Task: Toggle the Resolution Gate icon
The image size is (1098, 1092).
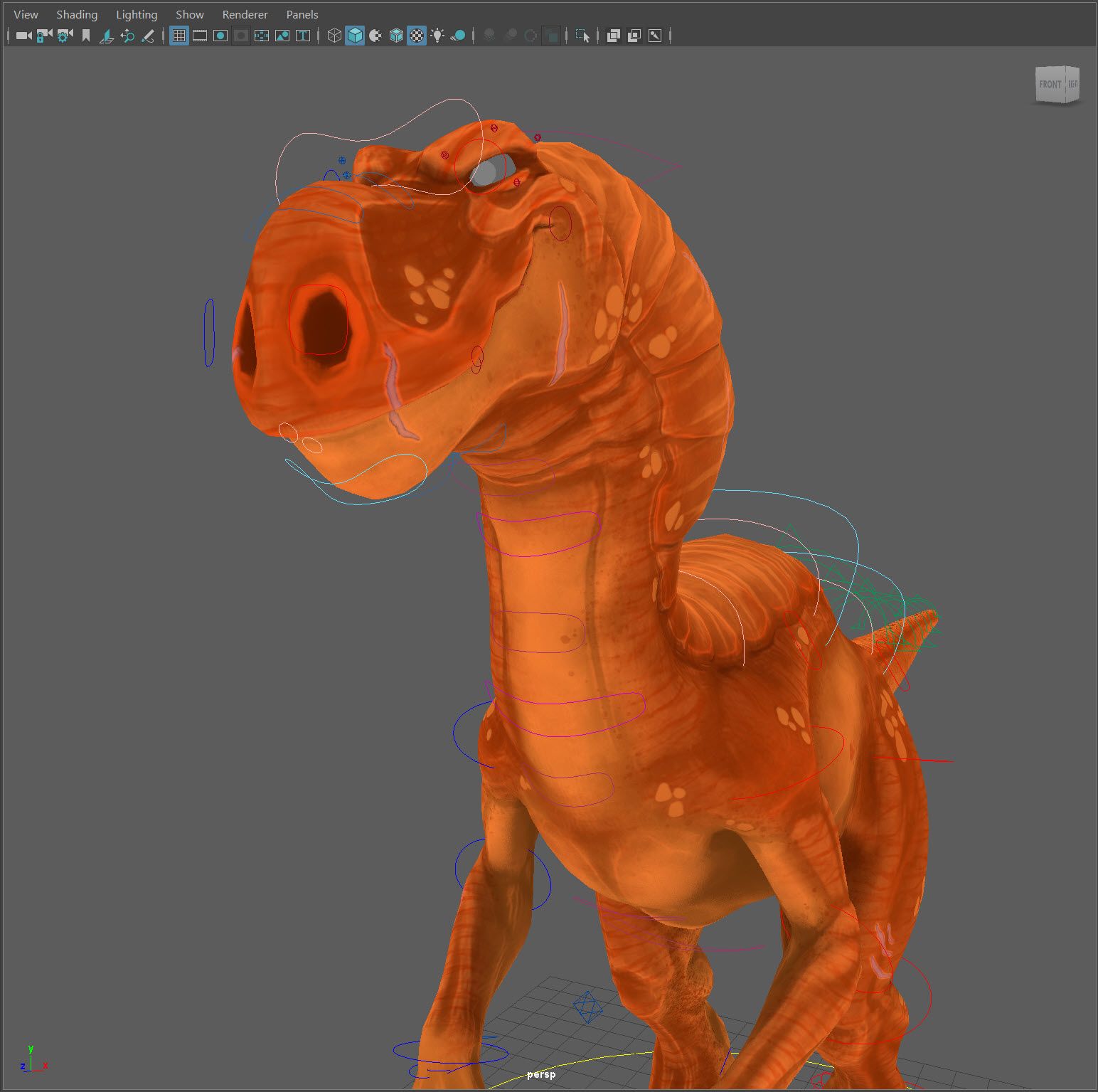Action: (220, 36)
